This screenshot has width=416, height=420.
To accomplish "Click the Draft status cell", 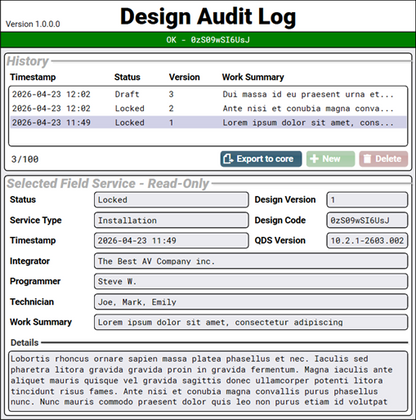I will pos(127,94).
